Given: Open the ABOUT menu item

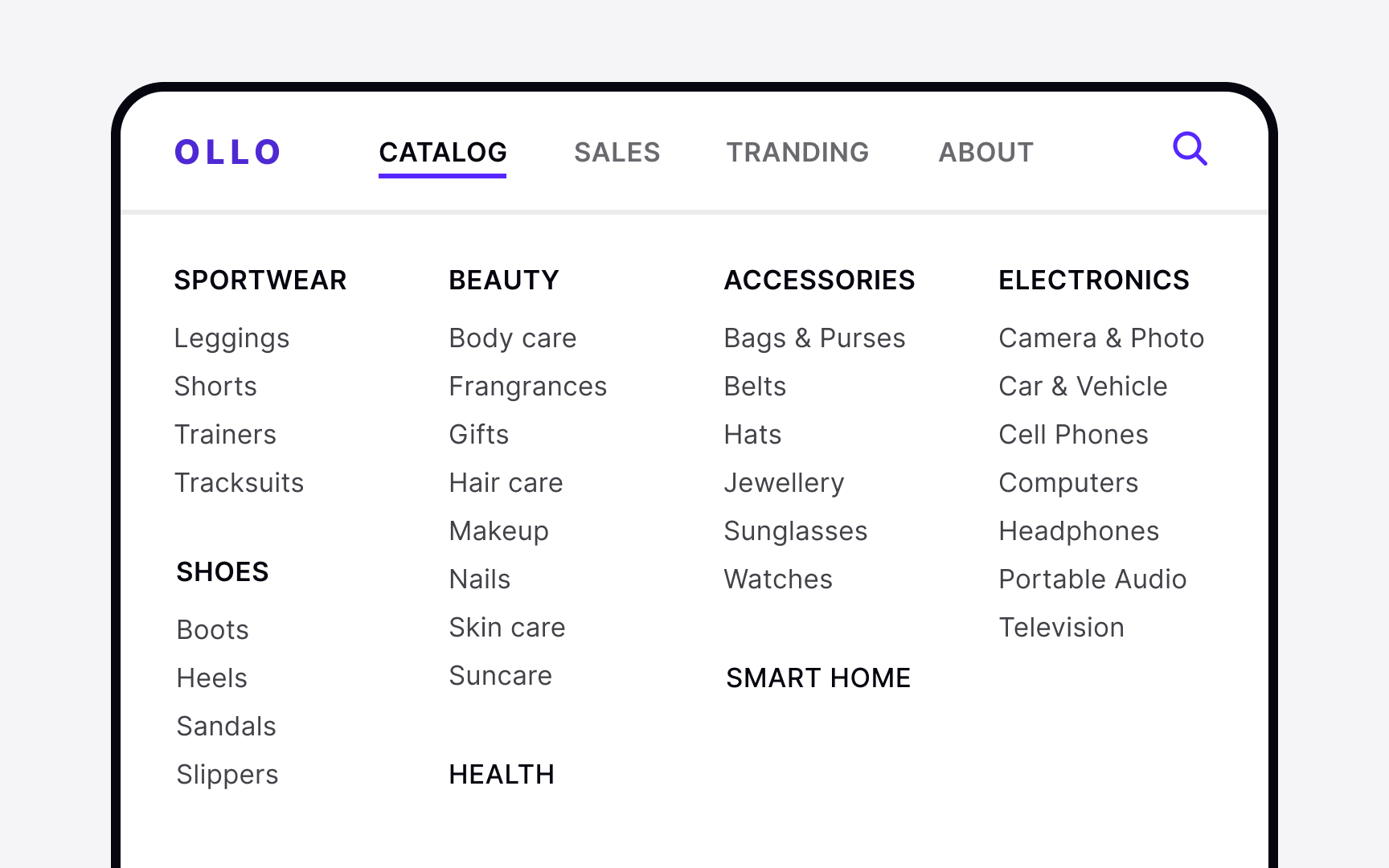Looking at the screenshot, I should [x=985, y=152].
